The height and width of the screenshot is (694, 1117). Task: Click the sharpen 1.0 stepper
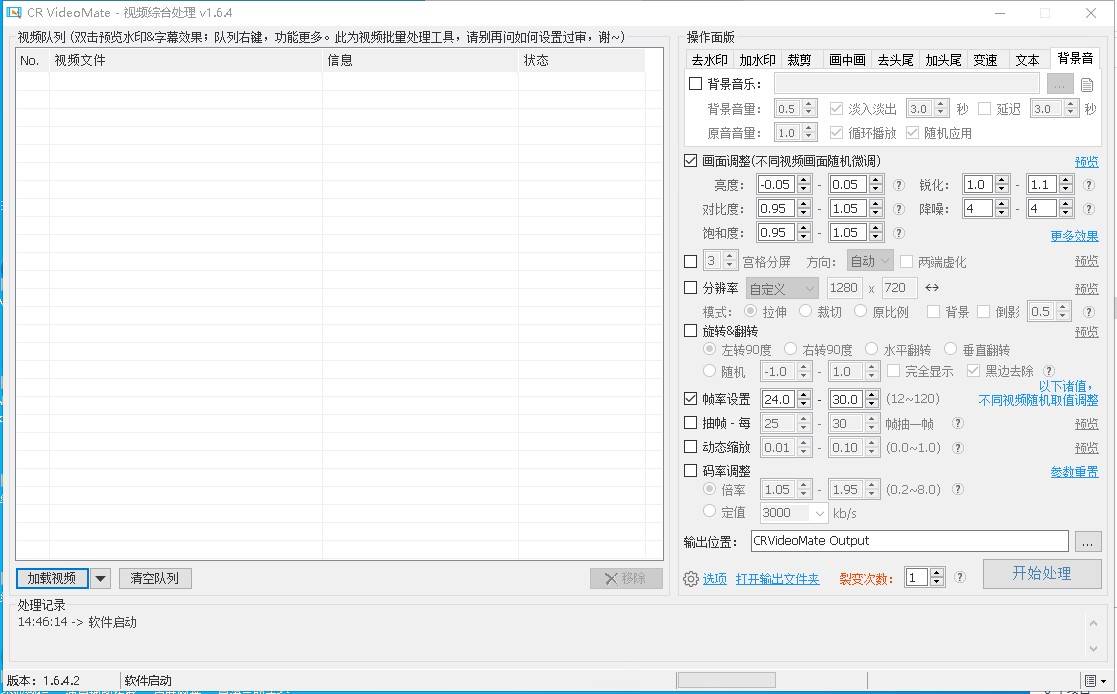click(1002, 185)
